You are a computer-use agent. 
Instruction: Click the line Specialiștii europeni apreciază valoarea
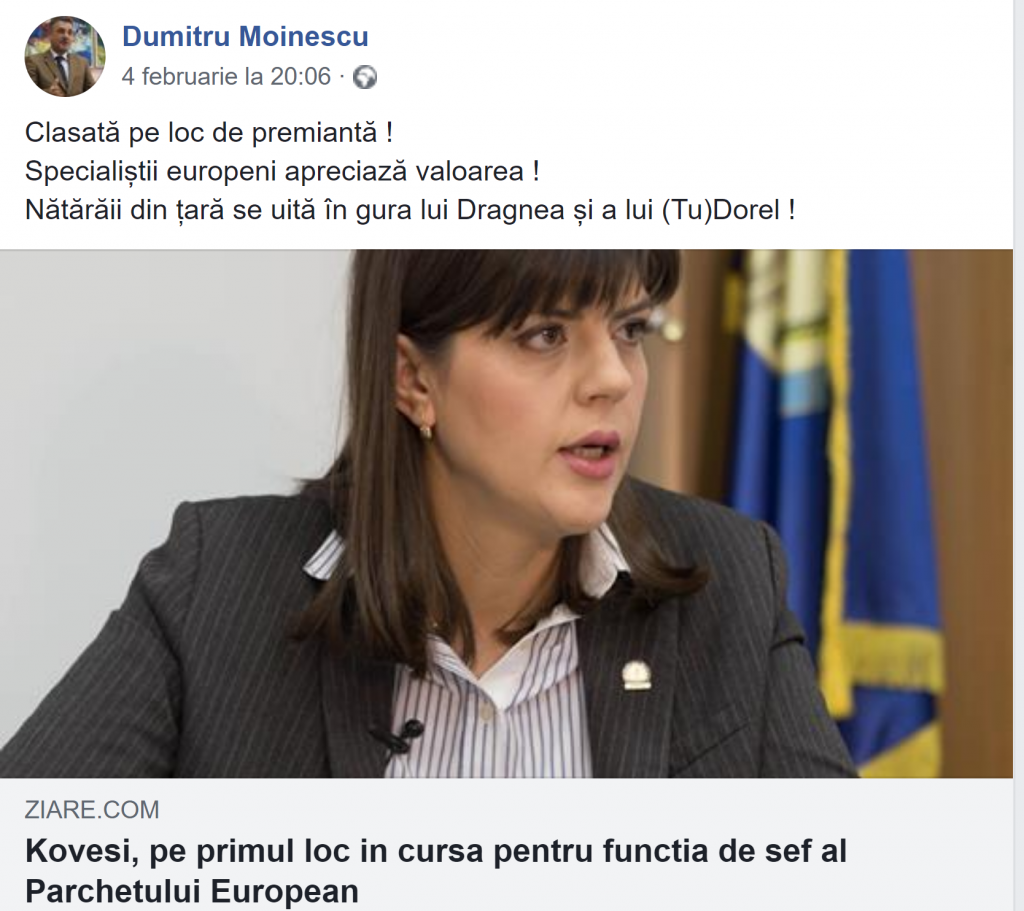282,172
